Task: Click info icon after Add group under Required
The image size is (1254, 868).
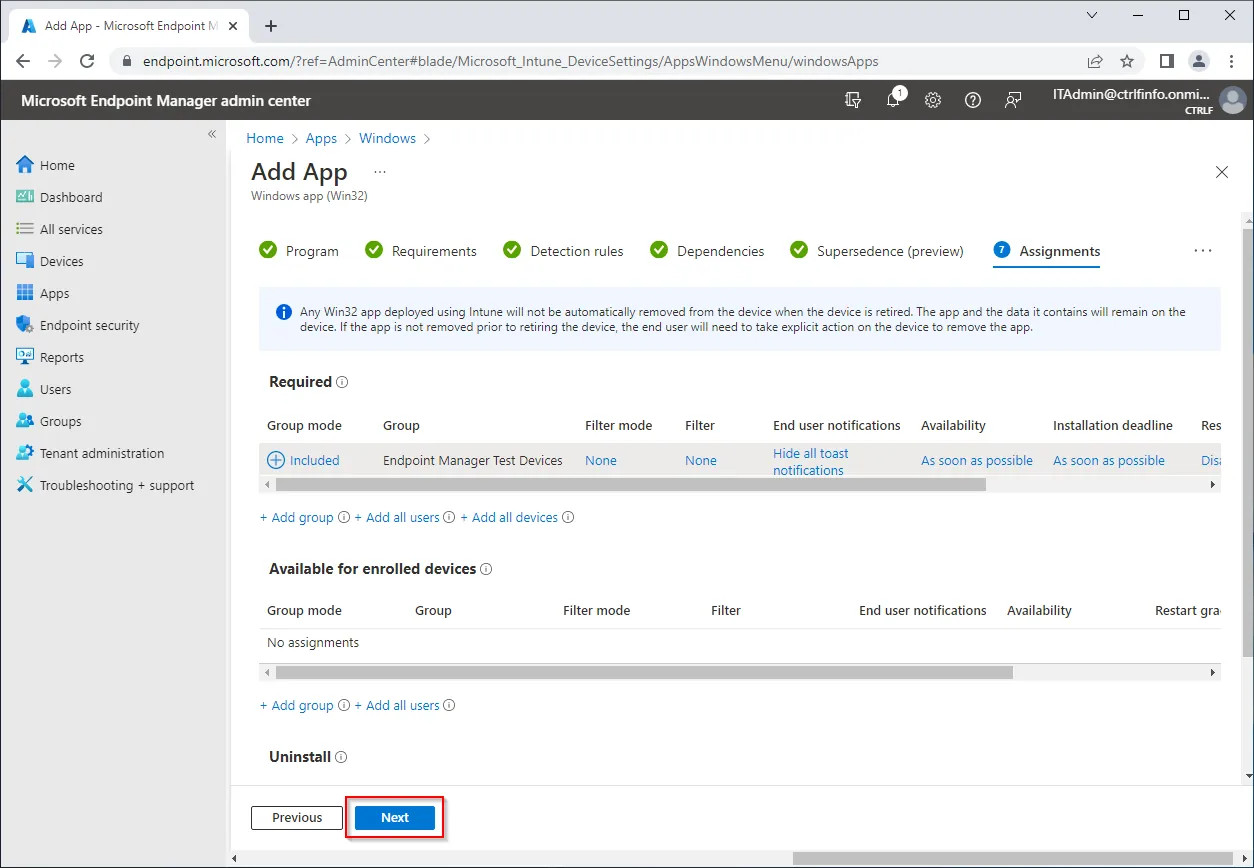Action: [x=344, y=517]
